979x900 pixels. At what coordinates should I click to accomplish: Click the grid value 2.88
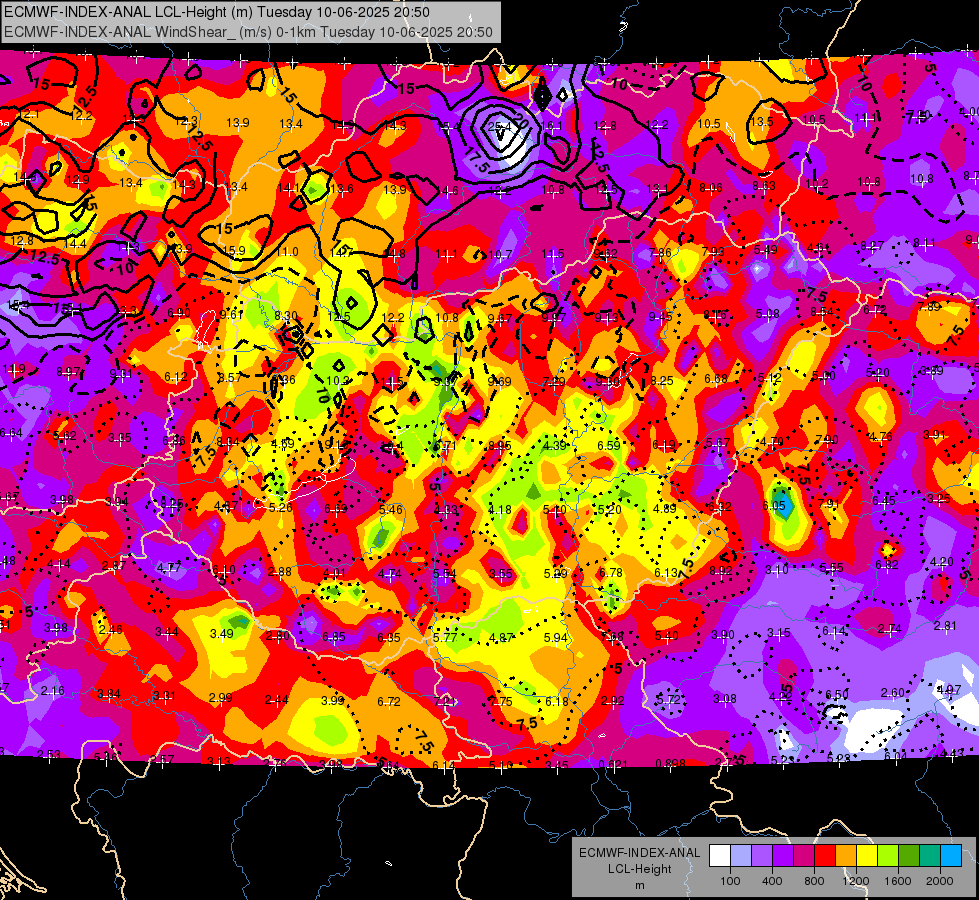coord(280,571)
